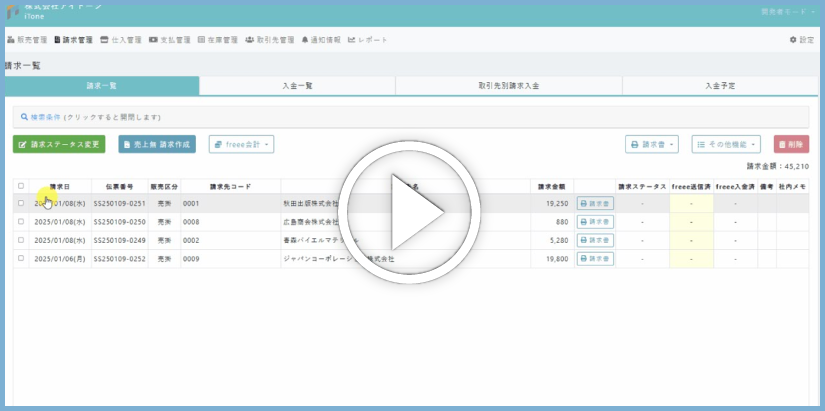Screen dimensions: 825x411
Task: Click the freee入金済 column header
Action: coord(736,186)
